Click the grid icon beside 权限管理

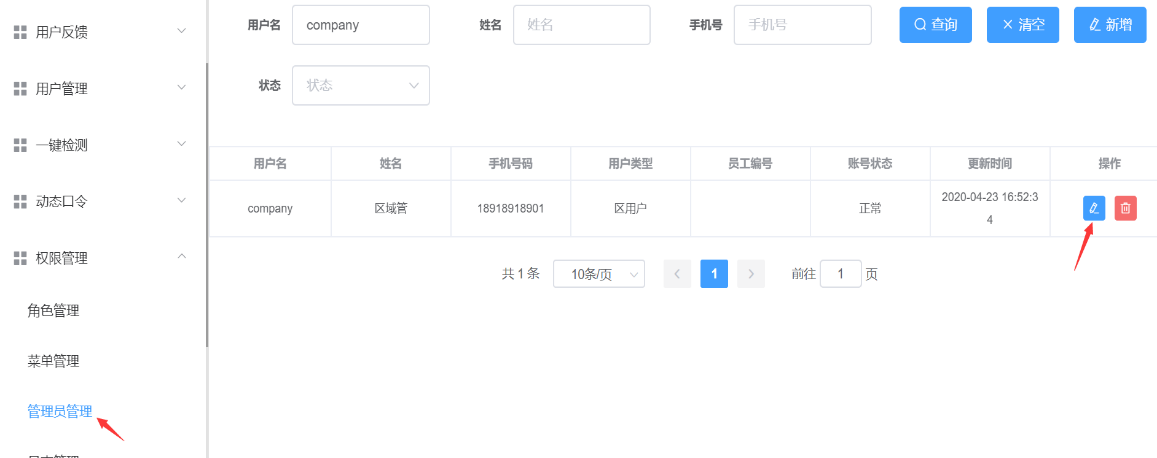tap(20, 258)
